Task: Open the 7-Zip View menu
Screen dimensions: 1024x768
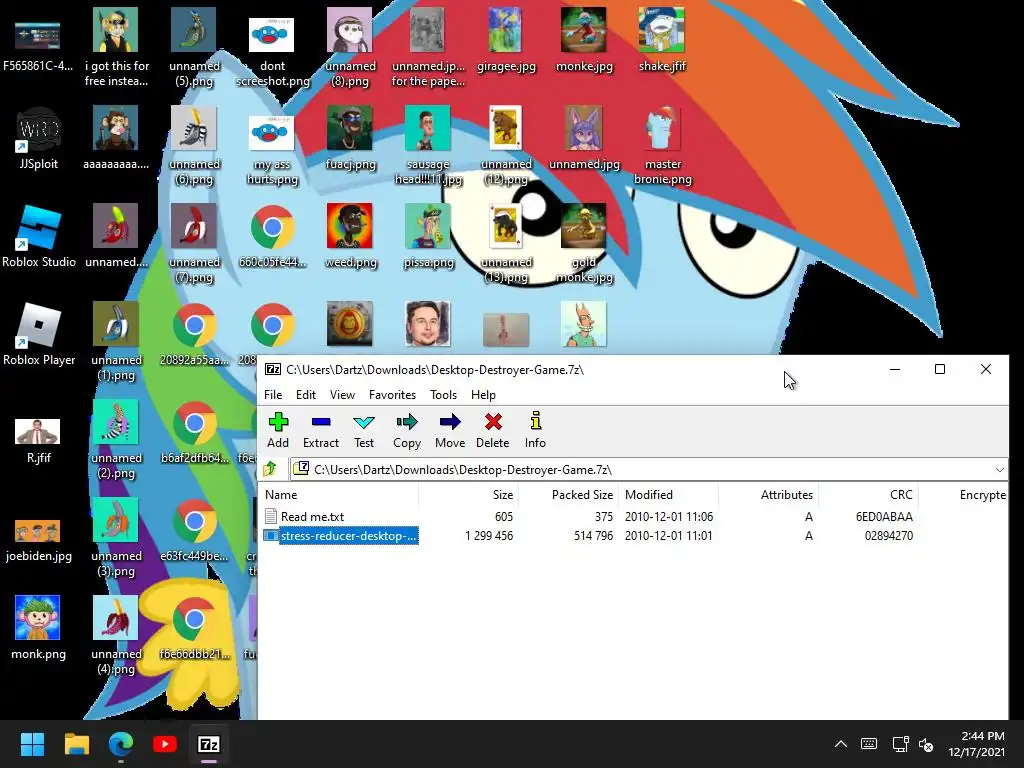Action: pos(342,394)
